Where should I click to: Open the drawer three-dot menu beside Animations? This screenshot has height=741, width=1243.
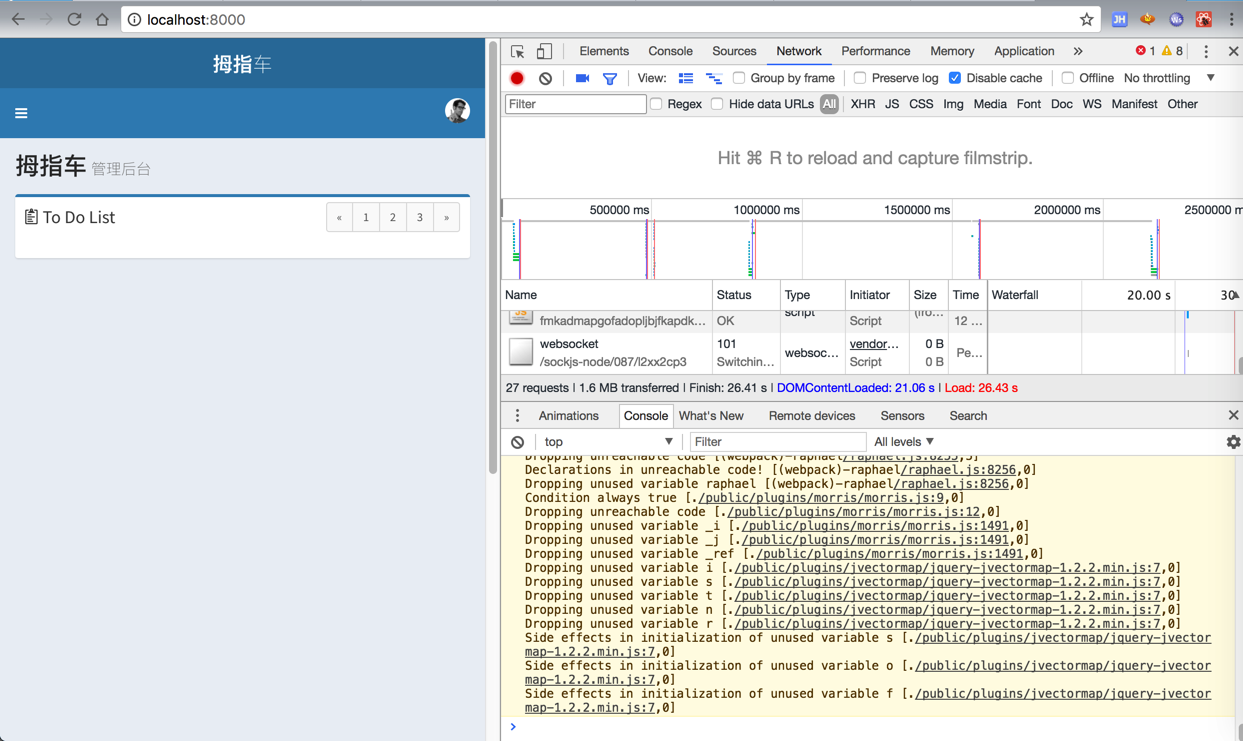(x=517, y=416)
